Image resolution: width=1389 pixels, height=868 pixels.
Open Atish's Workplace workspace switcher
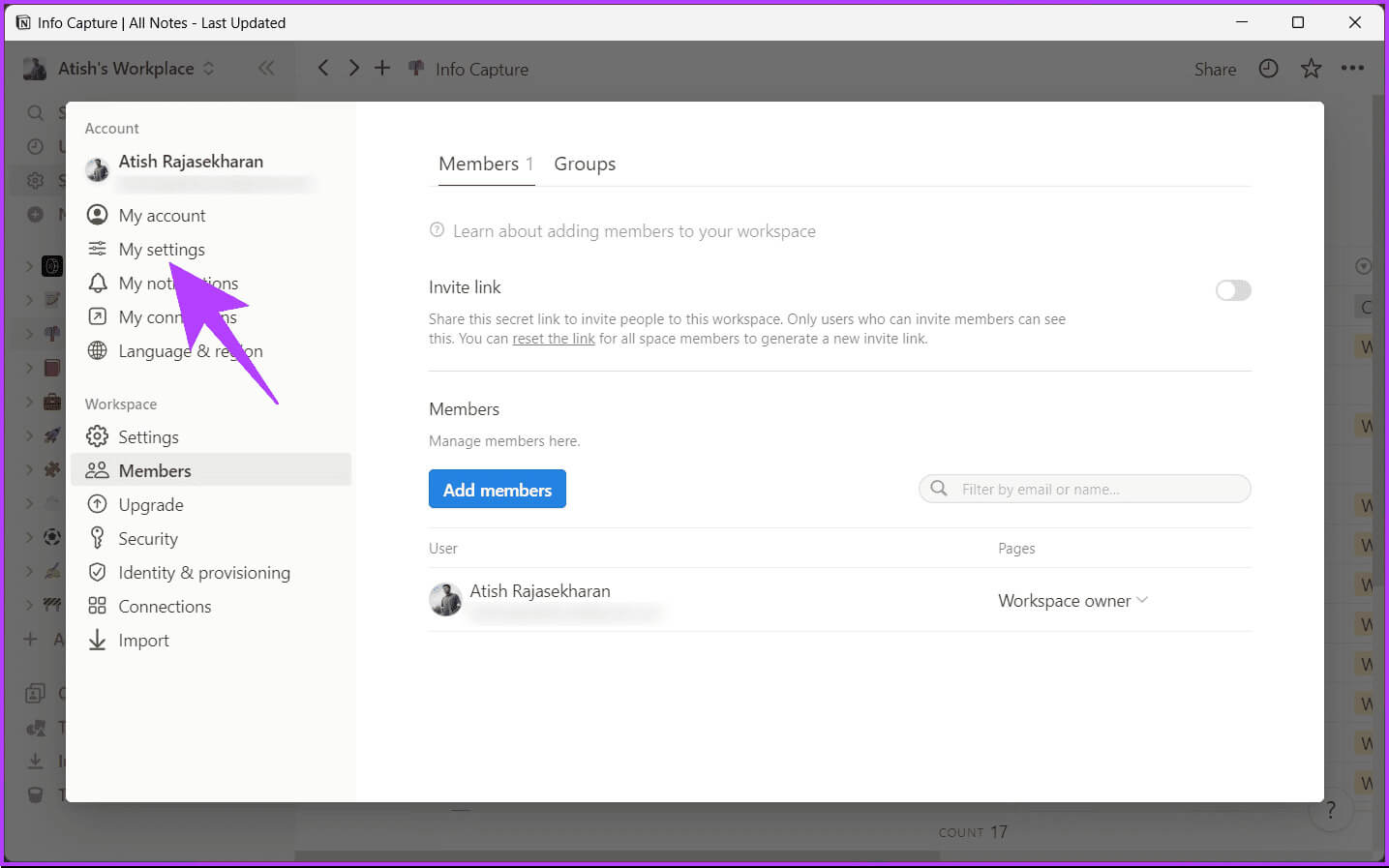point(126,69)
